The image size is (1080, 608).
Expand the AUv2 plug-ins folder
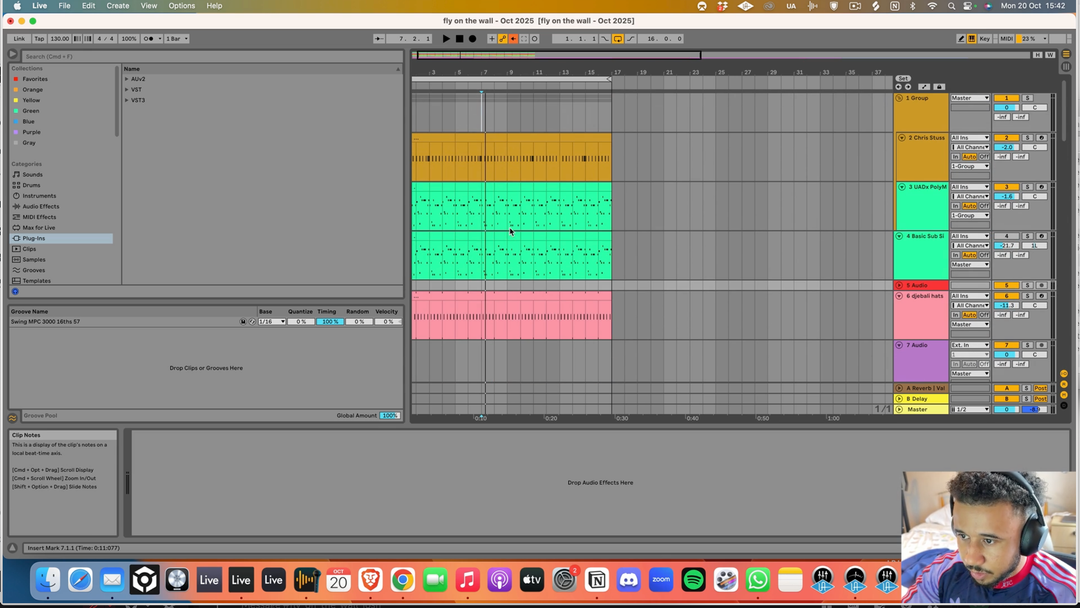click(x=127, y=79)
